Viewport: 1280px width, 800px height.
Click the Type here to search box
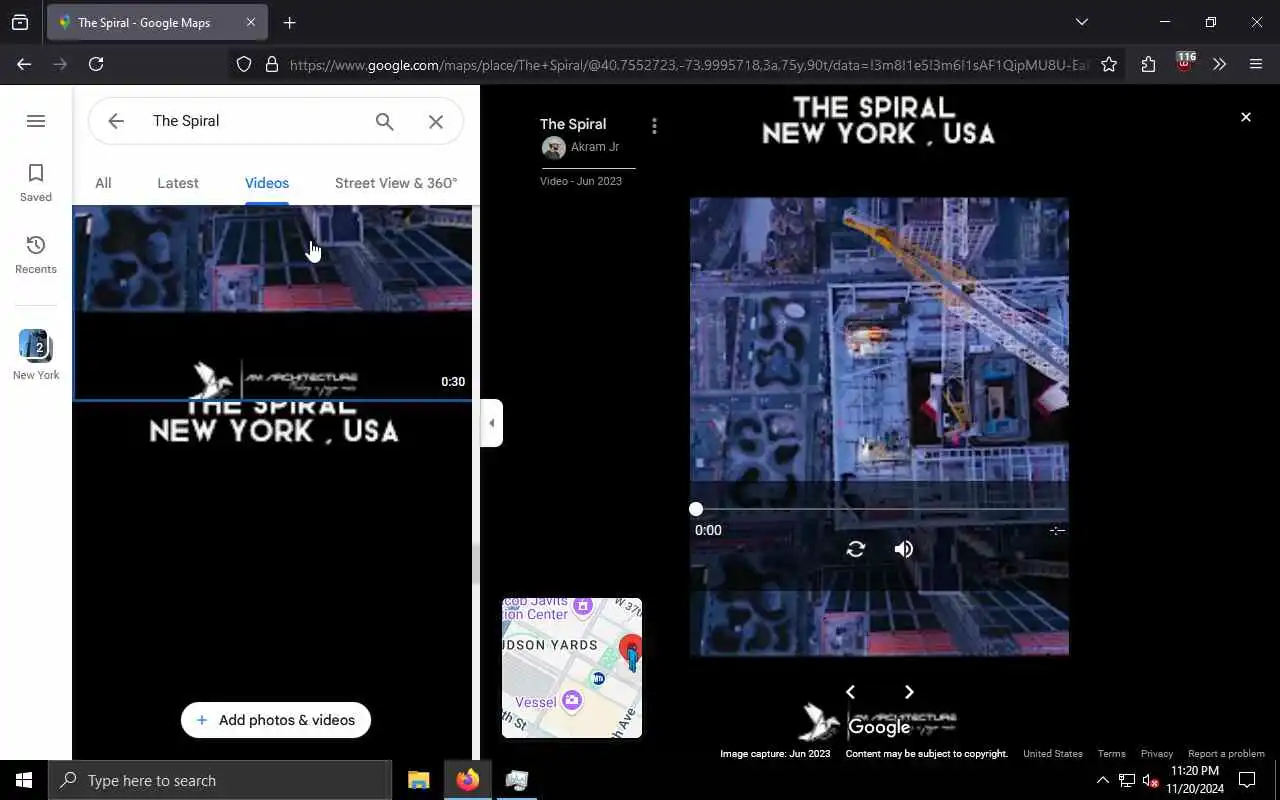click(x=220, y=781)
